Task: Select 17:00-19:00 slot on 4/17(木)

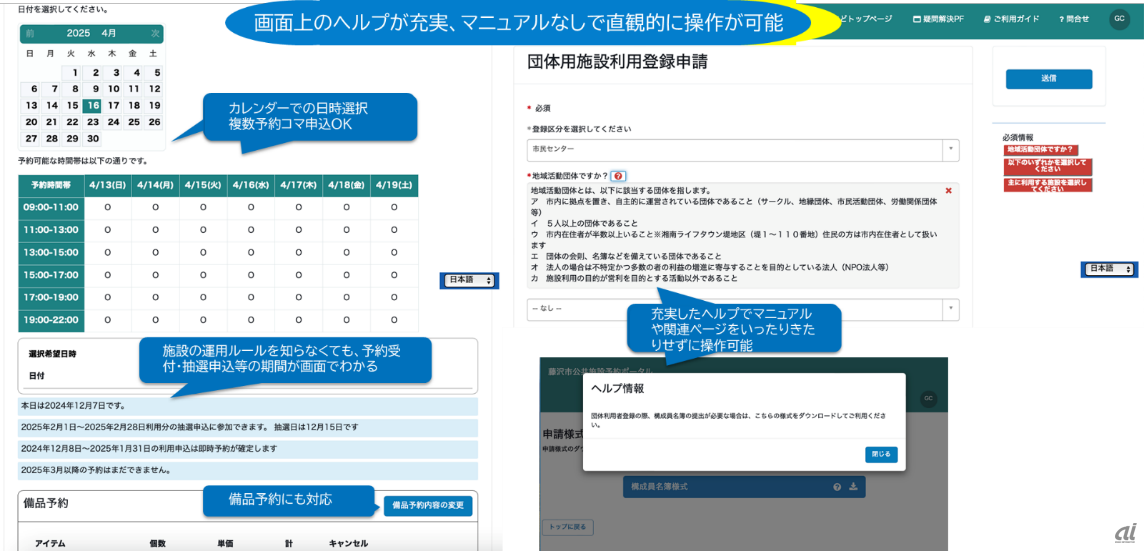Action: [299, 297]
